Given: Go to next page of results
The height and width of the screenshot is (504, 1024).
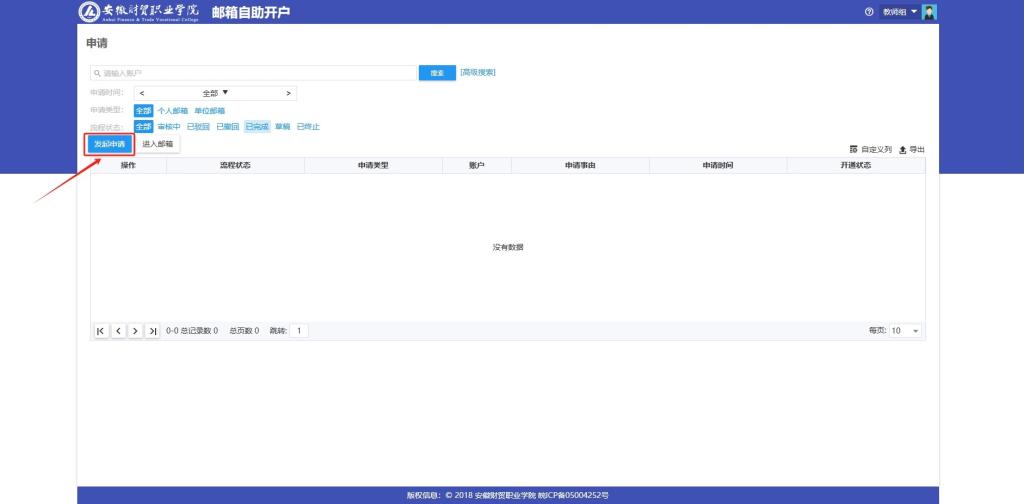Looking at the screenshot, I should (x=135, y=330).
